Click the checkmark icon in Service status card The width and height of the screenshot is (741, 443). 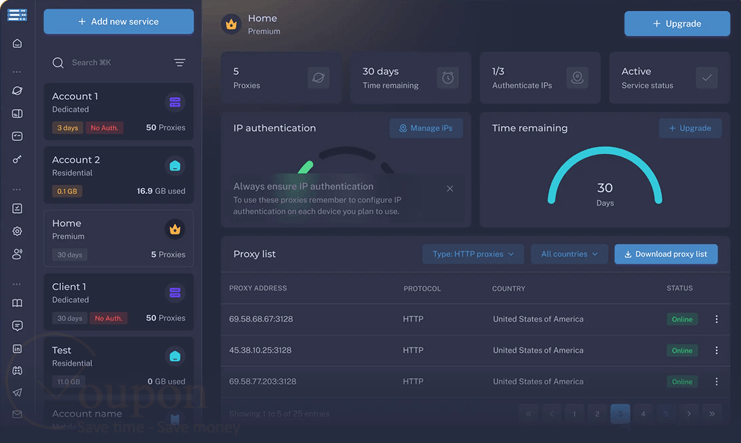coord(707,78)
